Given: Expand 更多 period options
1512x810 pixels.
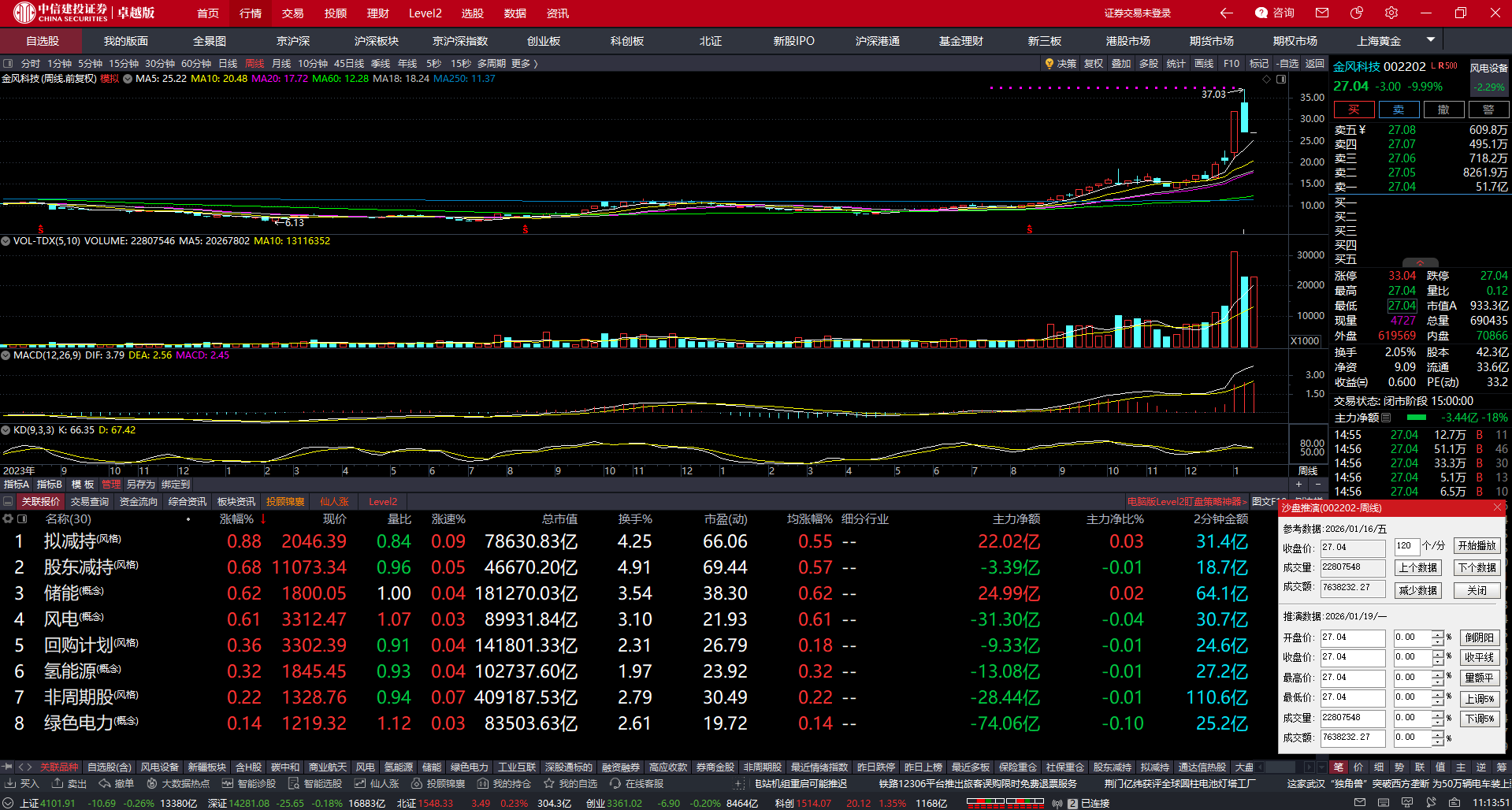Looking at the screenshot, I should [524, 64].
